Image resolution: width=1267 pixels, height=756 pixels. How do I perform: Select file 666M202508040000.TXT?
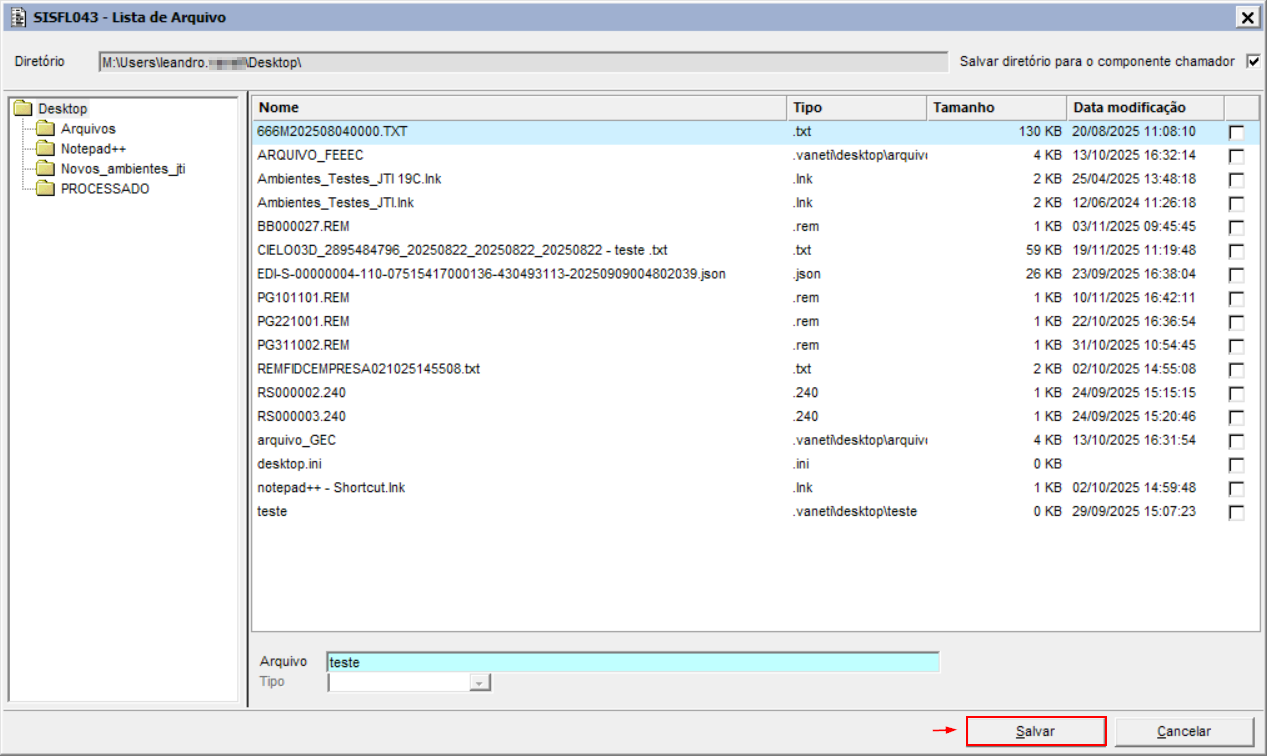(333, 131)
